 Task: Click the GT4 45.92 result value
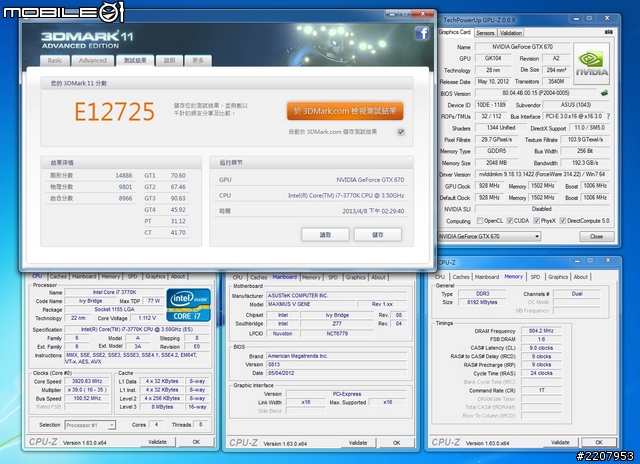click(178, 210)
